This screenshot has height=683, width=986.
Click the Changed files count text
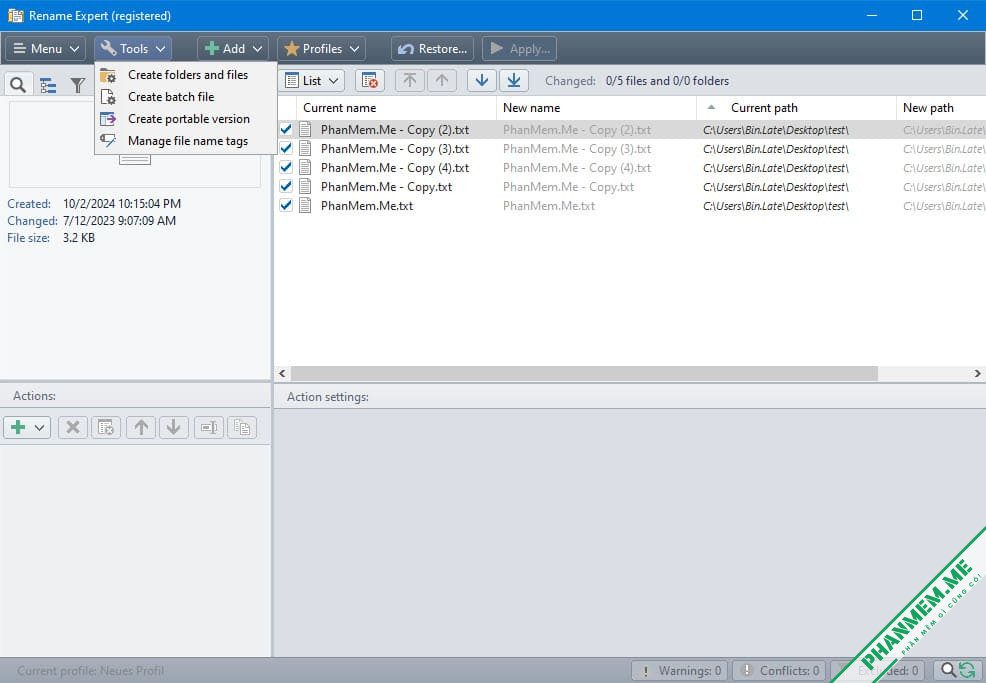tap(667, 81)
